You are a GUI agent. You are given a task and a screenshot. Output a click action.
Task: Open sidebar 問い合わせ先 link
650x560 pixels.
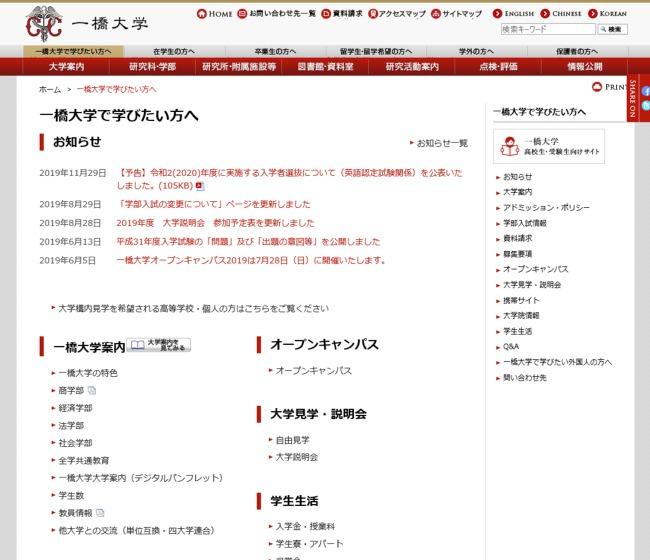tap(525, 378)
